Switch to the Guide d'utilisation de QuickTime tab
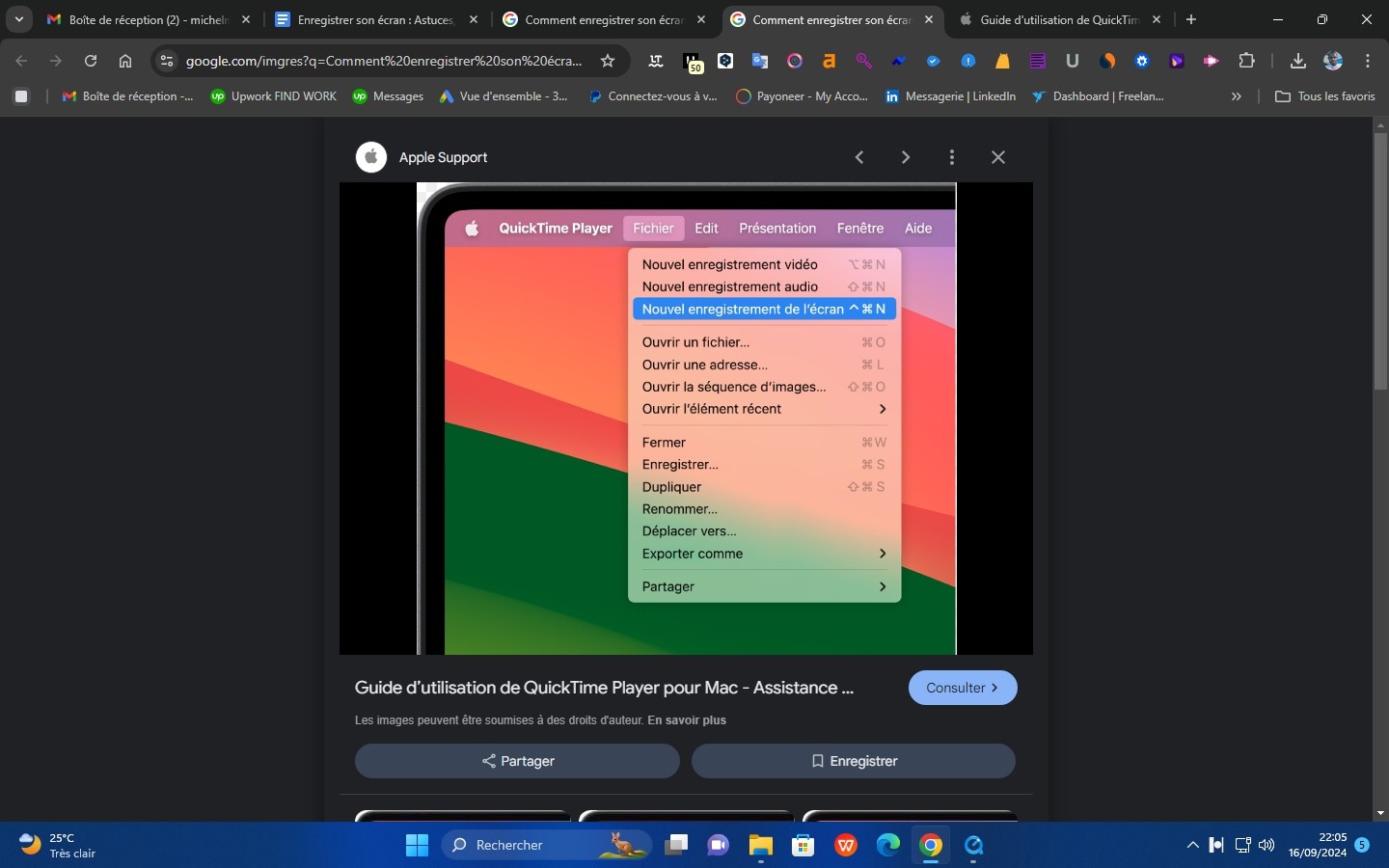Image resolution: width=1389 pixels, height=868 pixels. tap(1059, 19)
